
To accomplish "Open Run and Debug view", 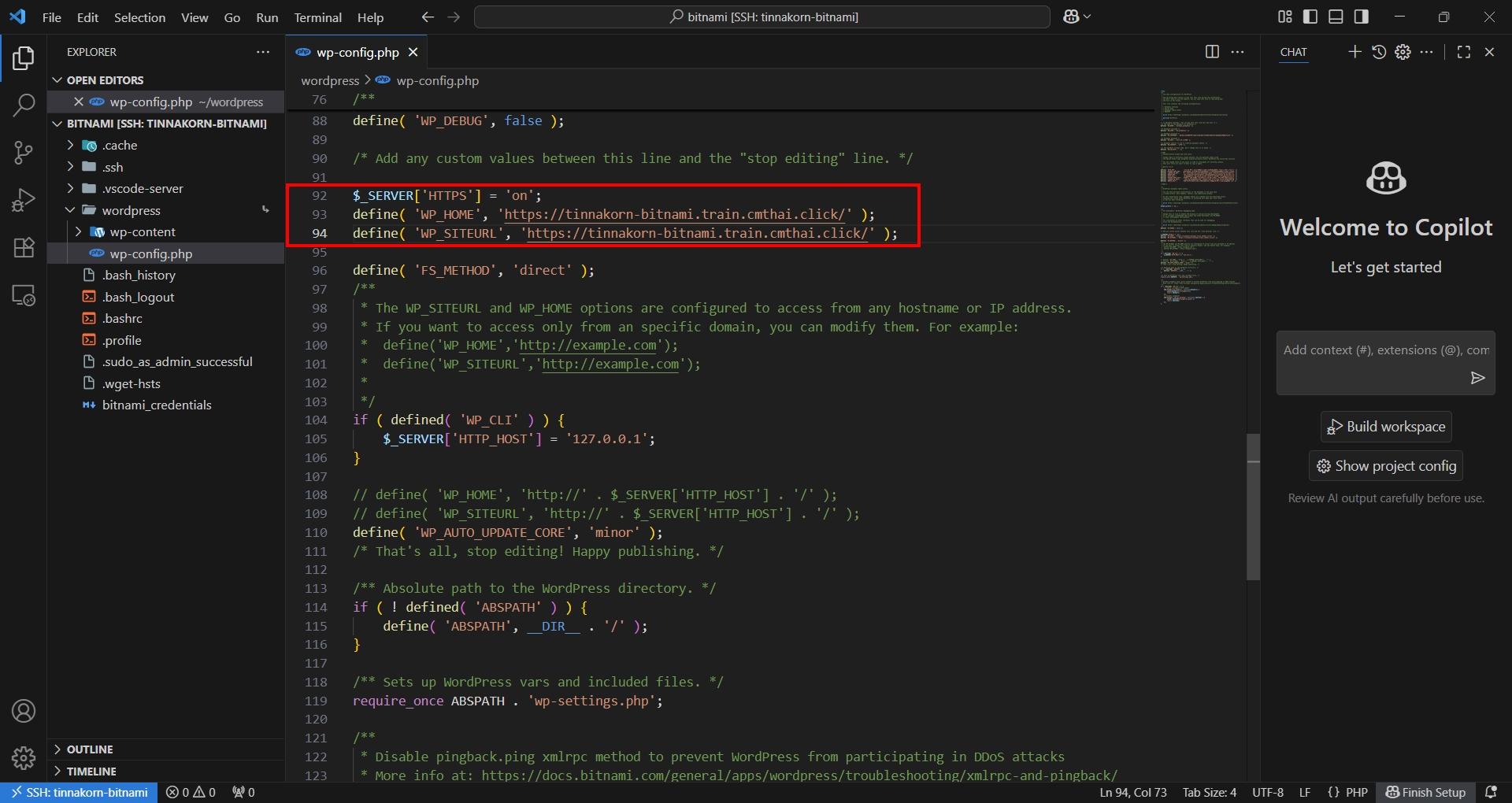I will [x=24, y=200].
